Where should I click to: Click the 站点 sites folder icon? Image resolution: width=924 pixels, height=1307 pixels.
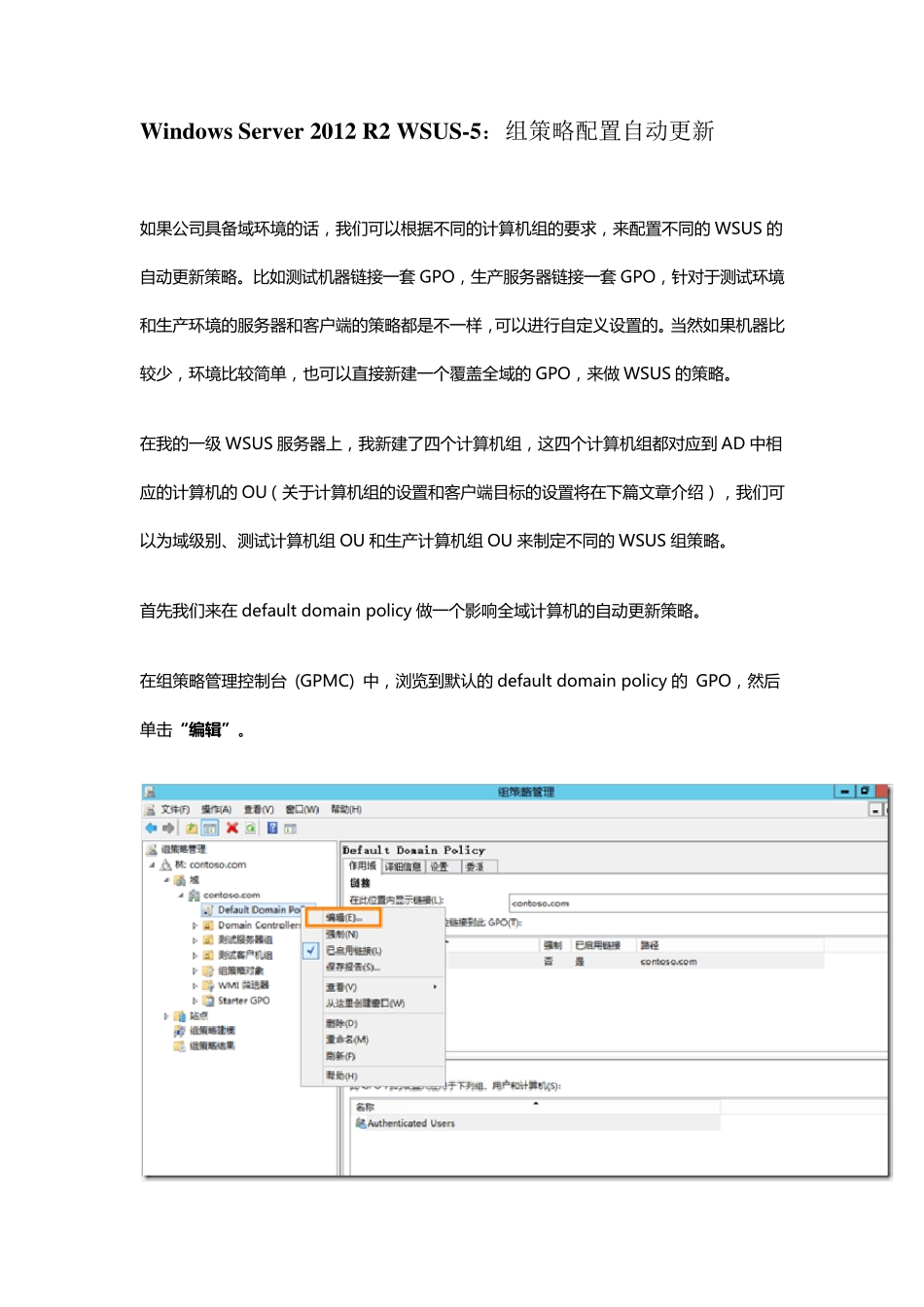[180, 1015]
